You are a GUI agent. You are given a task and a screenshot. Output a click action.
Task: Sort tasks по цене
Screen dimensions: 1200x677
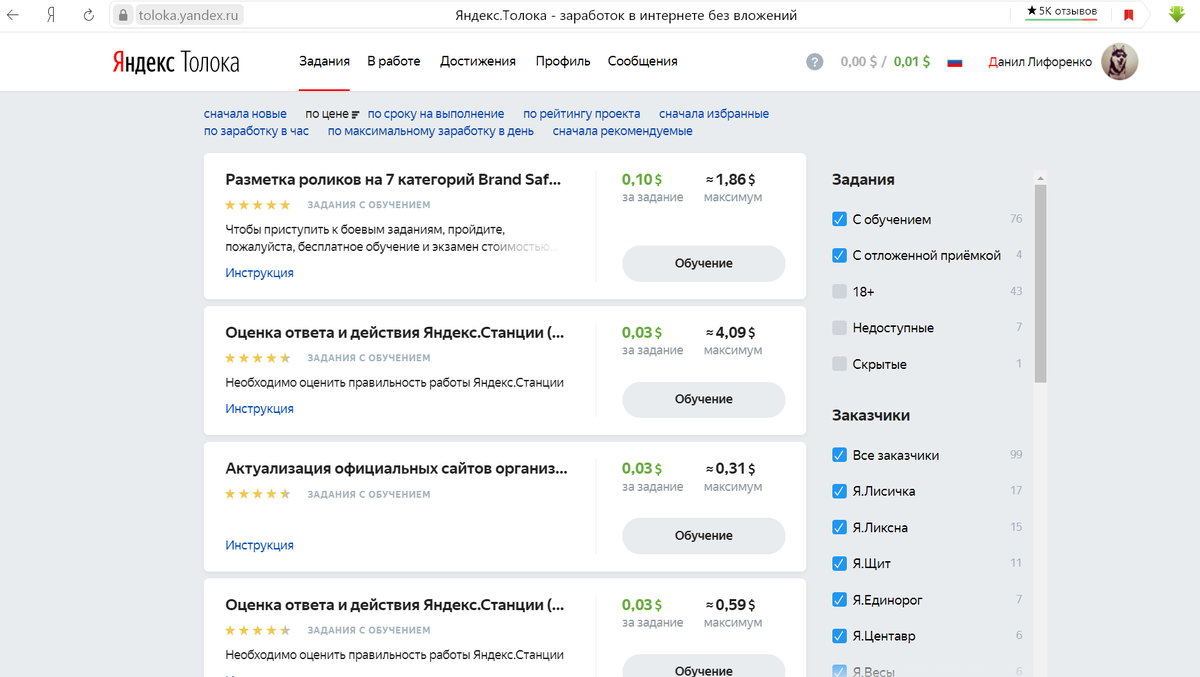(x=327, y=114)
